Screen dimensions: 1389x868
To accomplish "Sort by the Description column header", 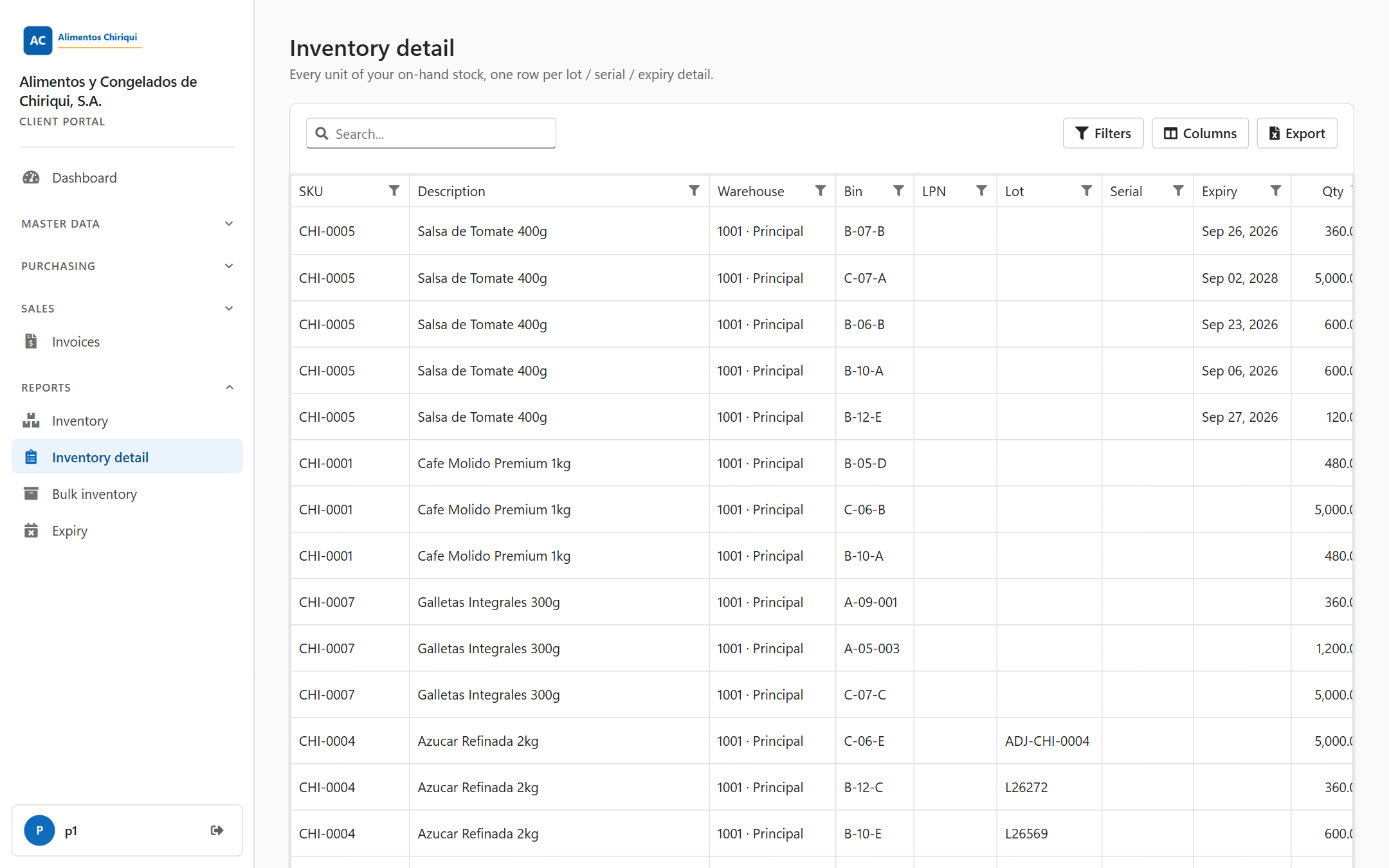I will (451, 191).
